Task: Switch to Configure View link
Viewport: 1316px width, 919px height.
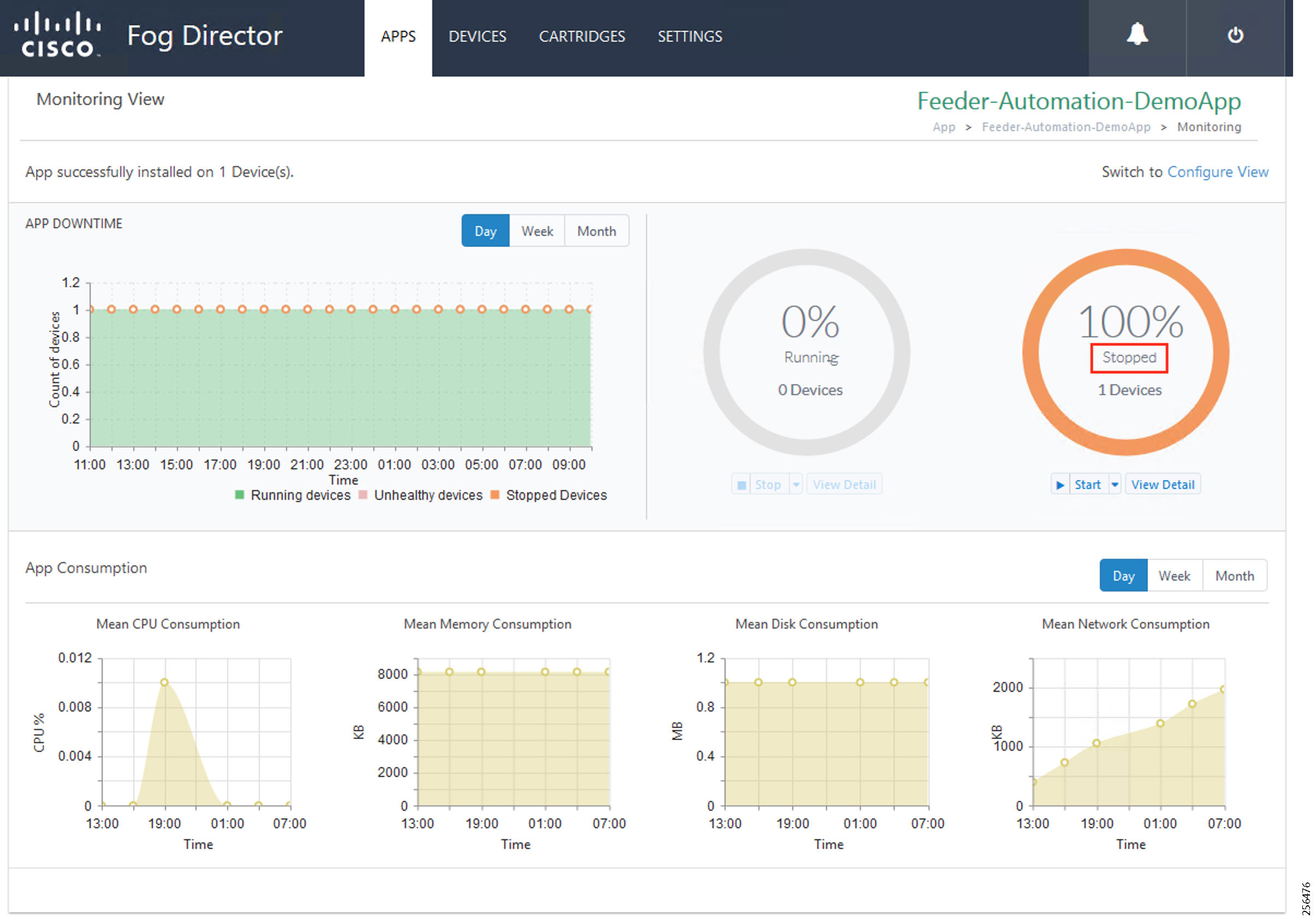Action: point(1217,172)
